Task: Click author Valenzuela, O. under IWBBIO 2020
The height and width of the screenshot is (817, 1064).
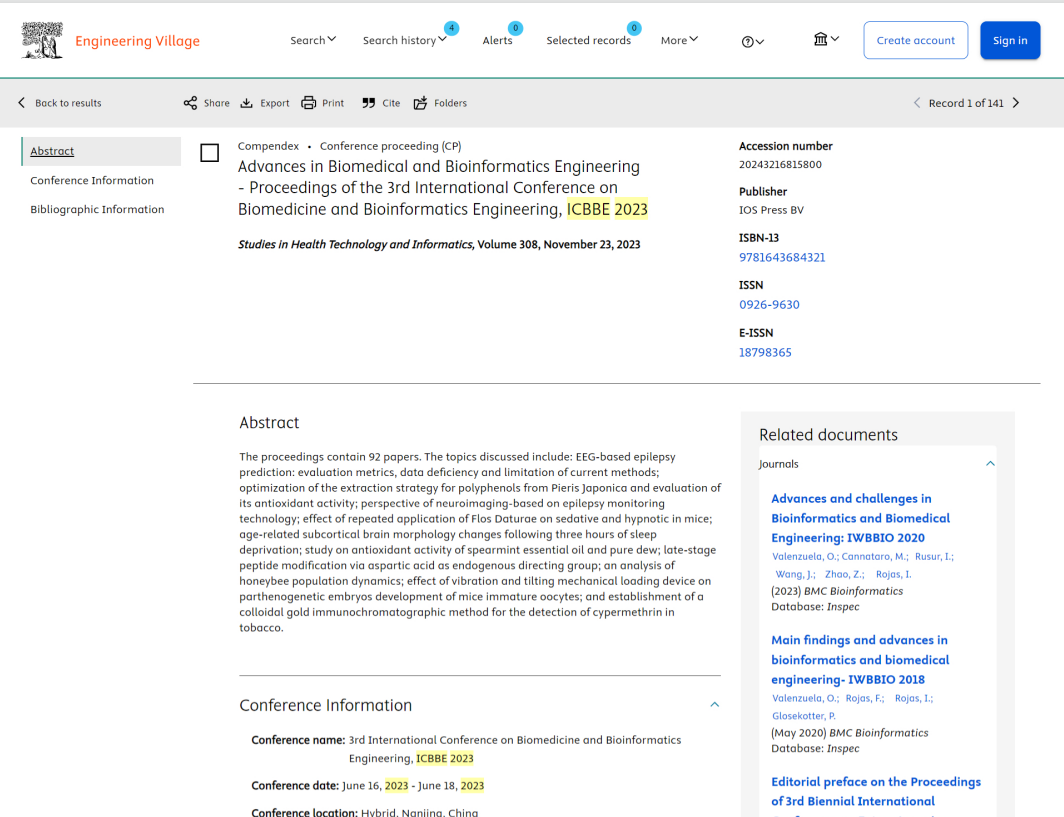Action: click(805, 556)
